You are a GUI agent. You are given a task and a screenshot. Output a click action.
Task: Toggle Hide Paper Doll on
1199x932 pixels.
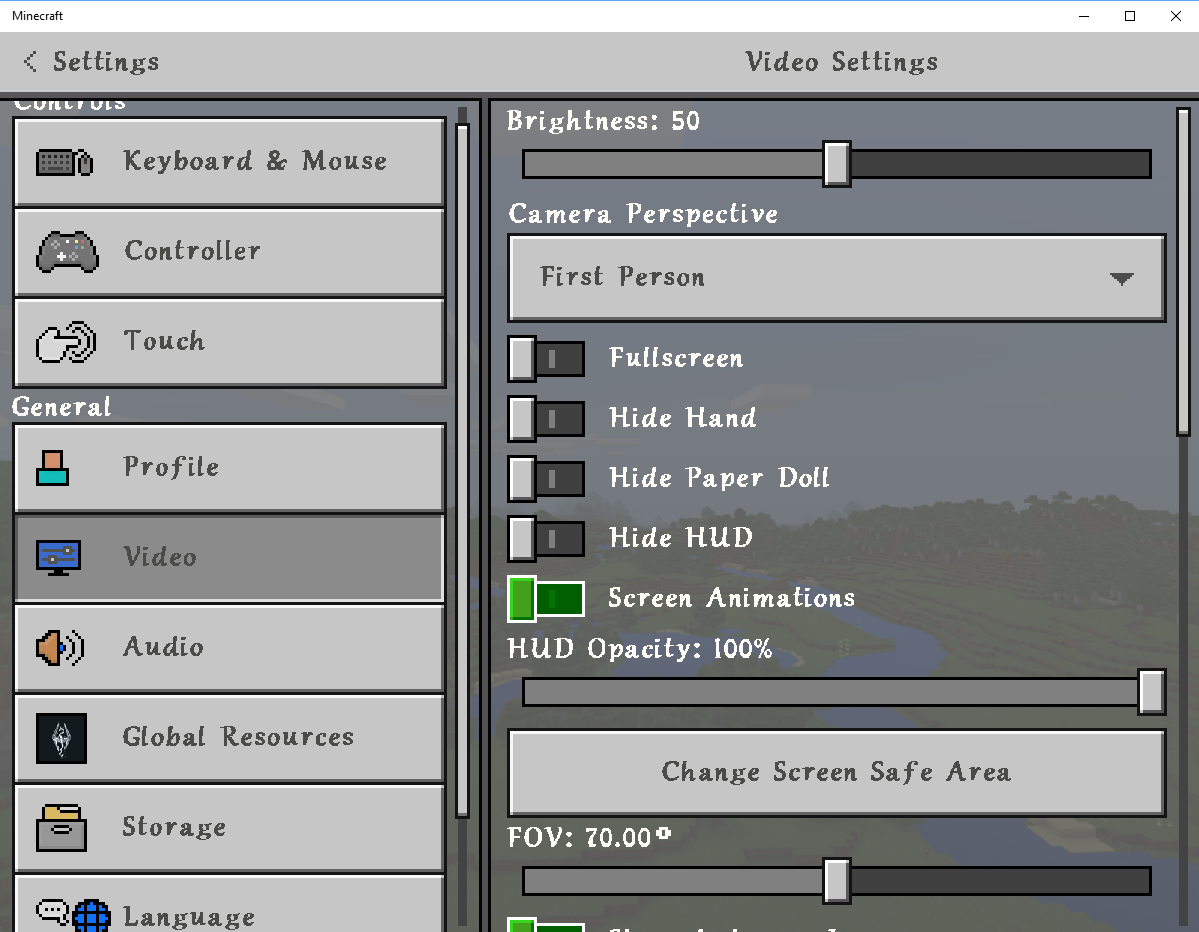point(546,478)
